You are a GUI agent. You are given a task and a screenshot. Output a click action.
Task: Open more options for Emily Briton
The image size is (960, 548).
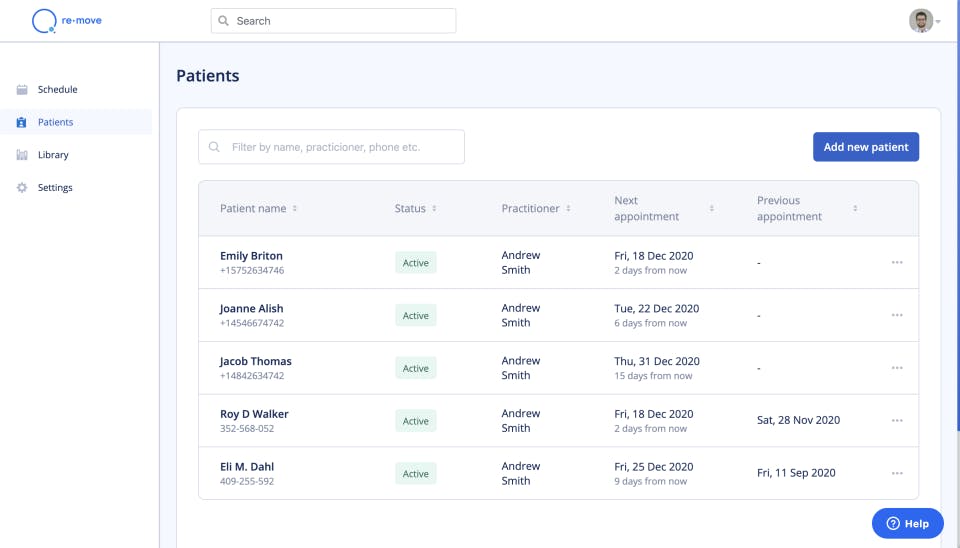[897, 262]
